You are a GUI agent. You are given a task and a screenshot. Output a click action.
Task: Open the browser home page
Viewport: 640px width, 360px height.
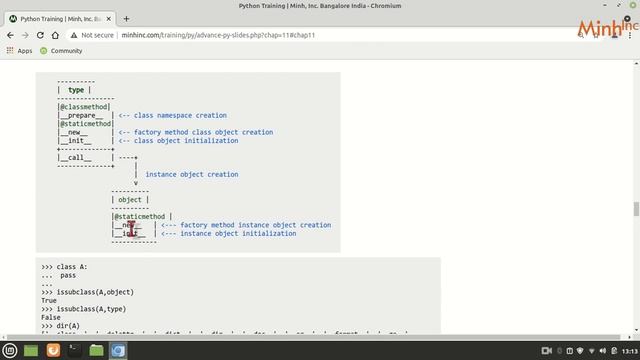click(x=55, y=35)
